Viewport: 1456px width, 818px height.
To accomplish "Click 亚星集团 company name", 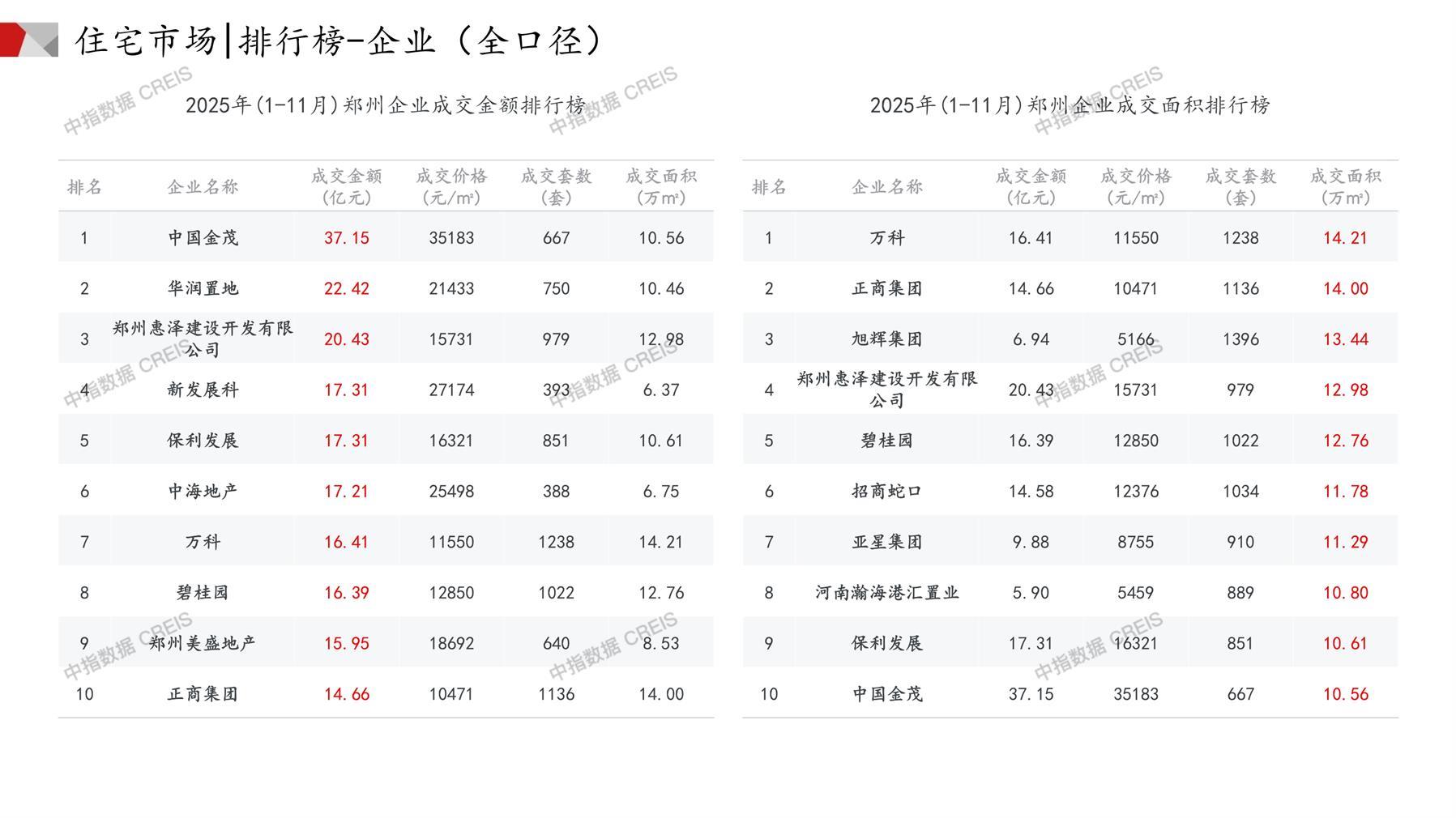I will point(886,542).
